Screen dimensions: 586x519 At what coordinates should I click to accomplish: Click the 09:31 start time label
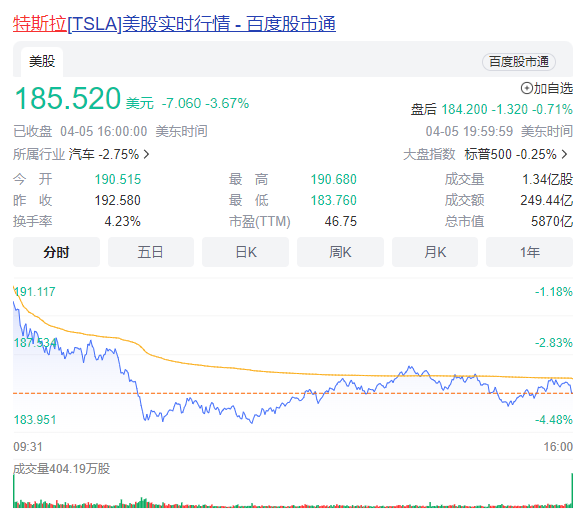click(x=28, y=447)
